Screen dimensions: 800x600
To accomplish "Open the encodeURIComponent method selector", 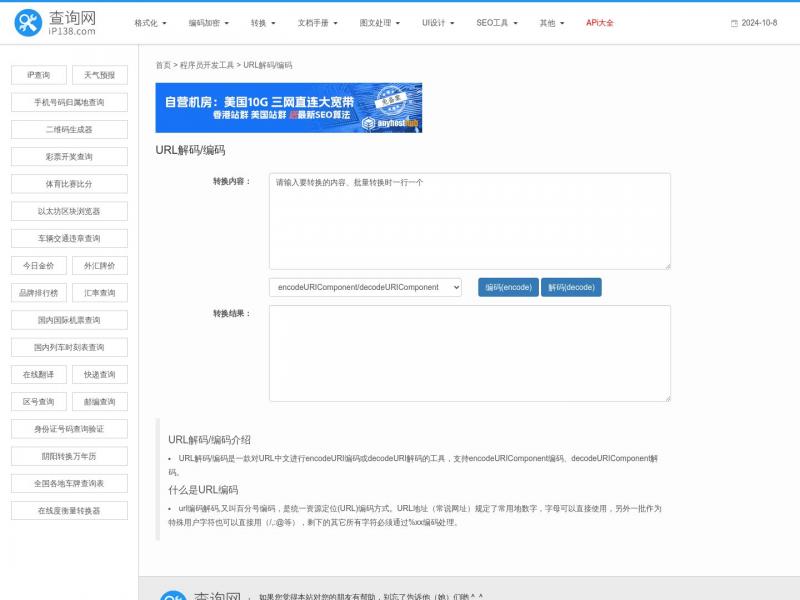I will coord(365,287).
